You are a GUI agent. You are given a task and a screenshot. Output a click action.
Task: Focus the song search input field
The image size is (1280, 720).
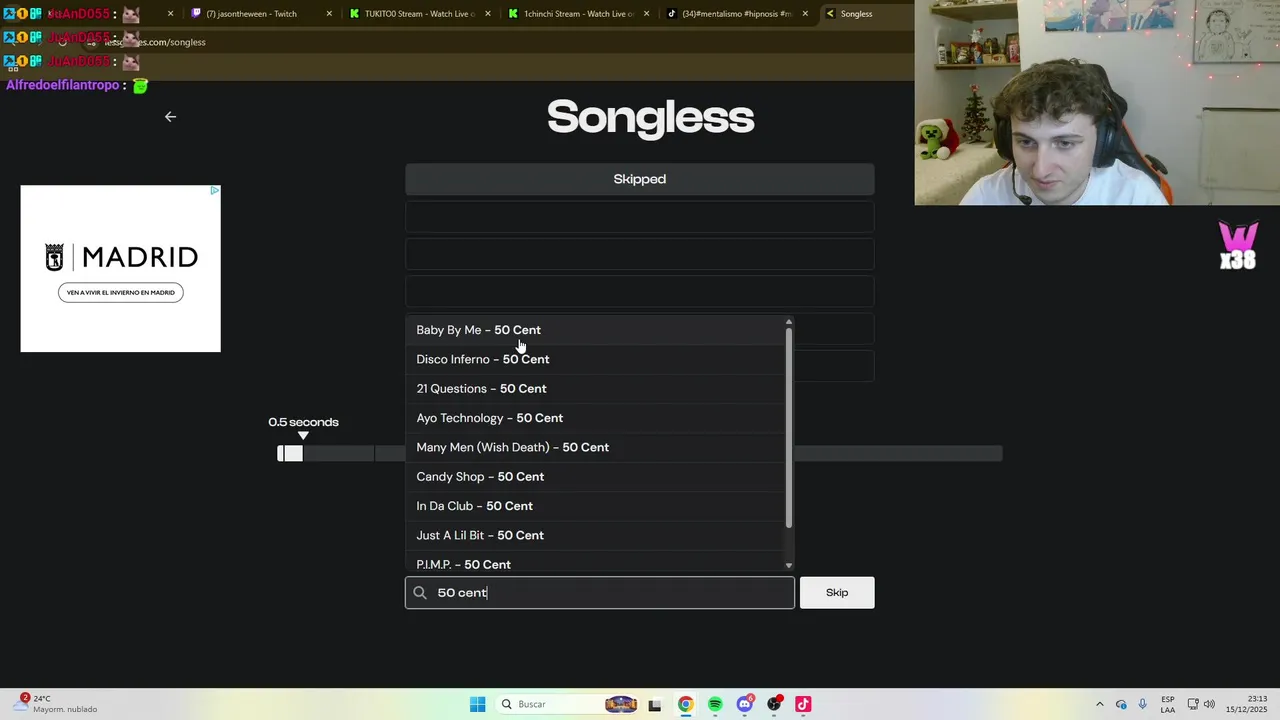point(600,593)
